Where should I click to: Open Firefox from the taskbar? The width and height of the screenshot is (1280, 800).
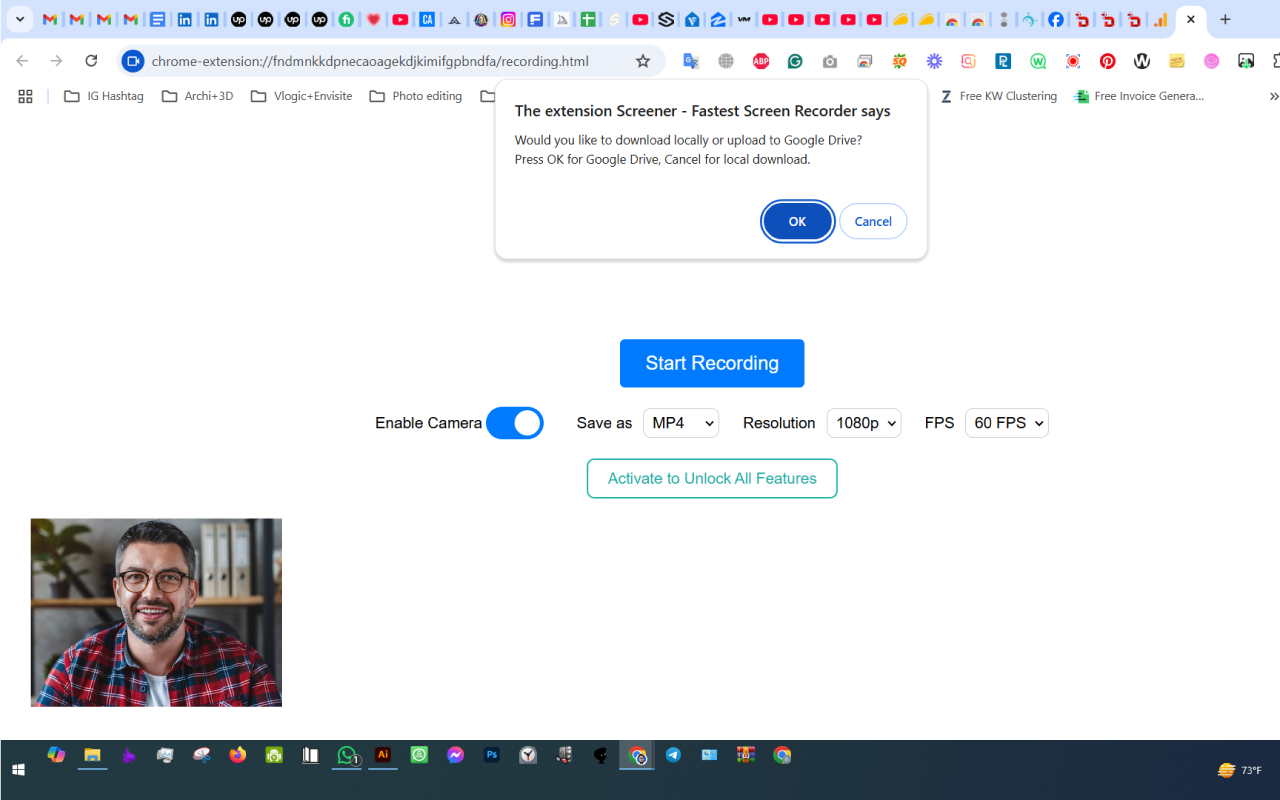coord(237,756)
